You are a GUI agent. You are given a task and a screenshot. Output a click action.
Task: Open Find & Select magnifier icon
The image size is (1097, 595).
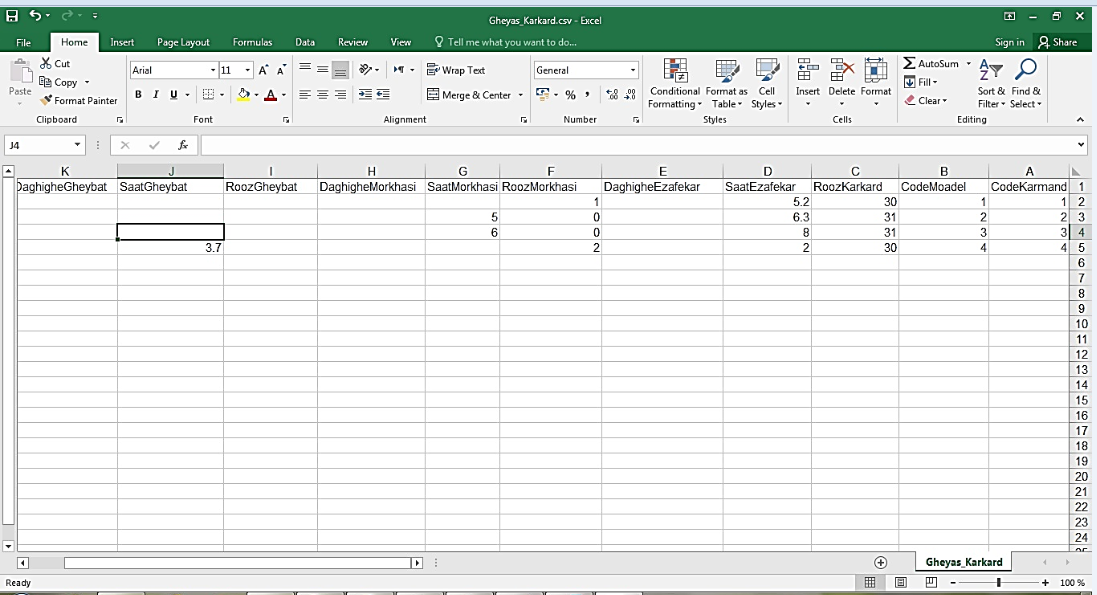coord(1026,71)
